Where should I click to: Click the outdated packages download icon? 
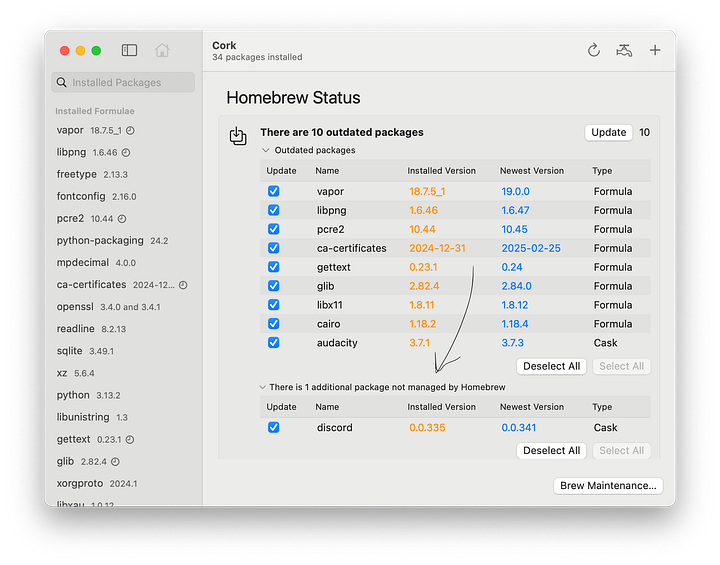click(x=238, y=136)
